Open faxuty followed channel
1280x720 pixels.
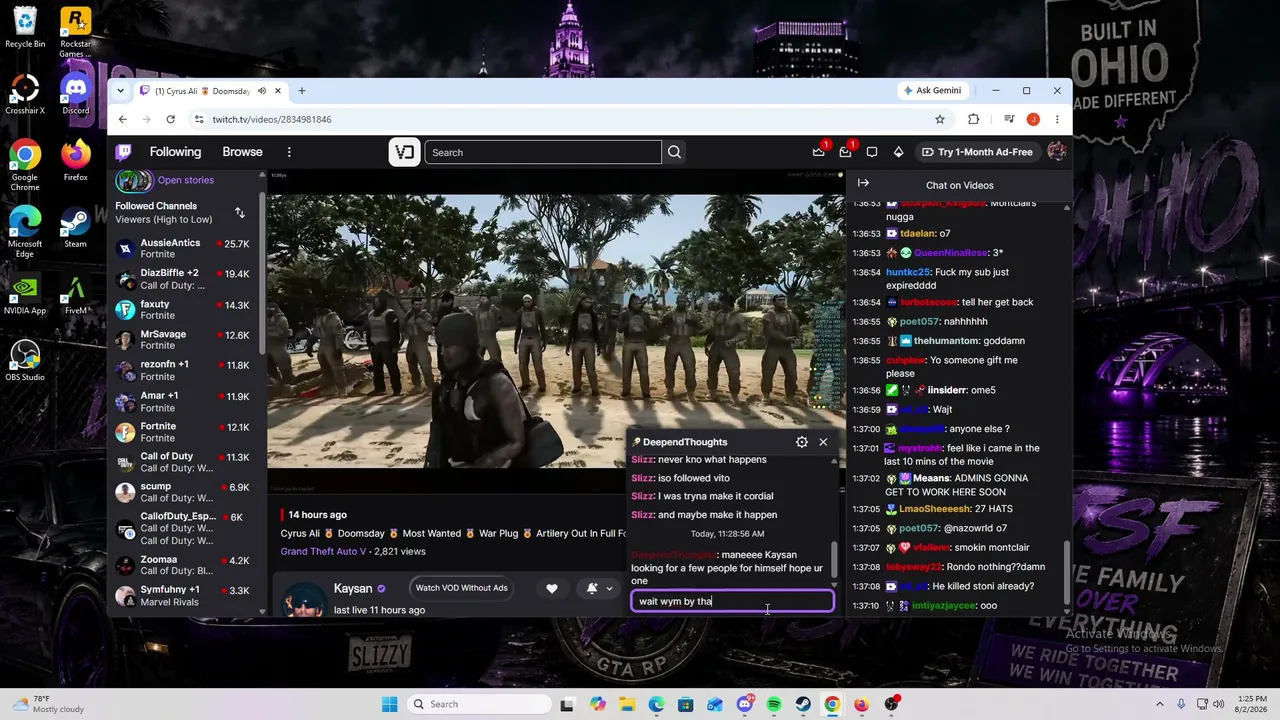[x=182, y=310]
